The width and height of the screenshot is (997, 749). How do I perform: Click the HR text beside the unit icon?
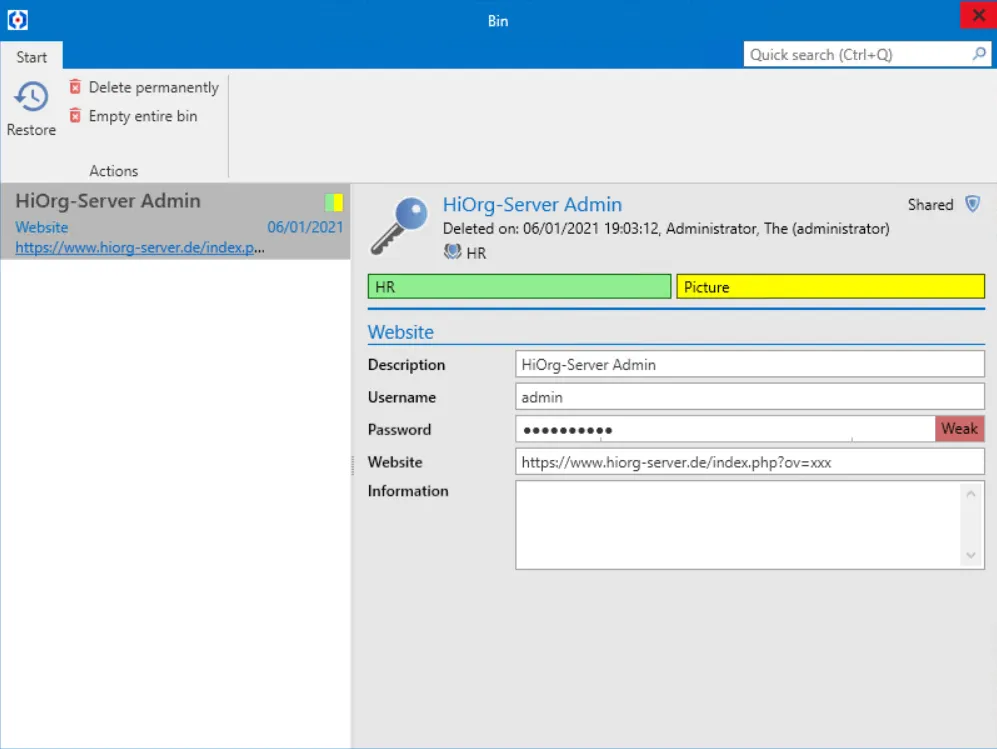[476, 253]
